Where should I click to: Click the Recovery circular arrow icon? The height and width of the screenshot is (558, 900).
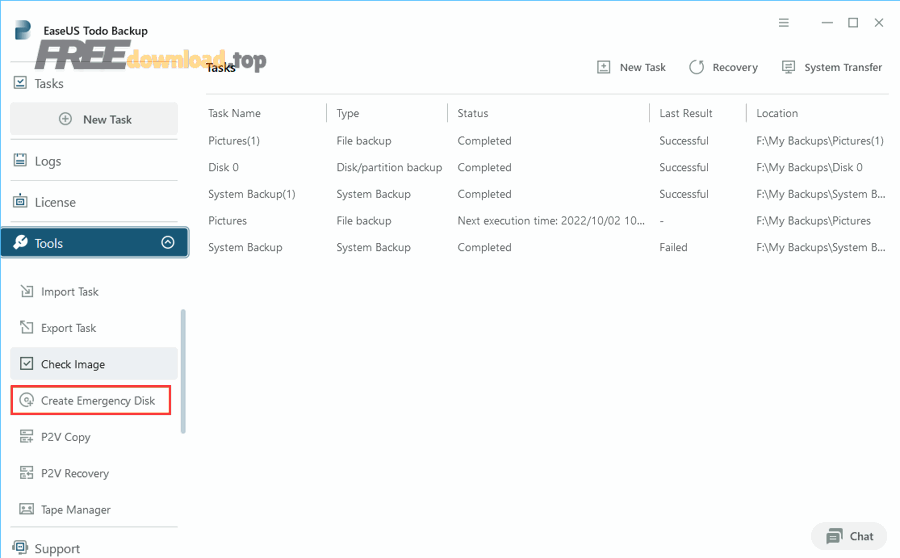coord(696,67)
